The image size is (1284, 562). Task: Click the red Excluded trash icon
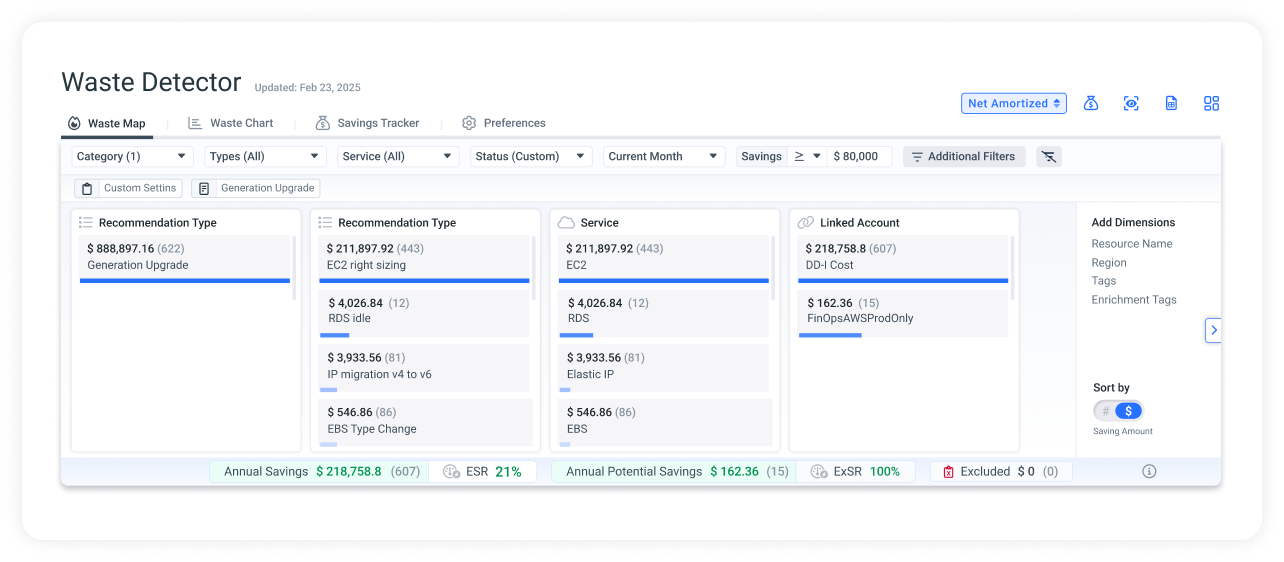(948, 471)
